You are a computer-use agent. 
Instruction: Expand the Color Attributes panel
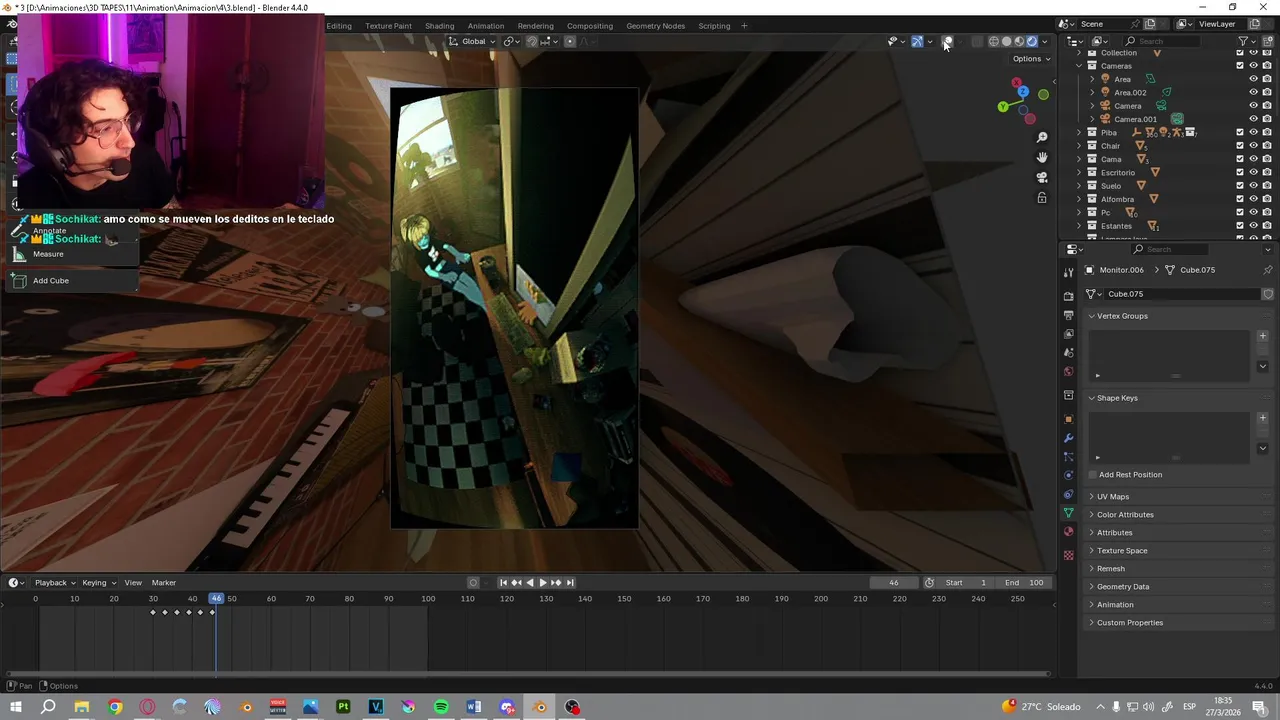click(1124, 515)
